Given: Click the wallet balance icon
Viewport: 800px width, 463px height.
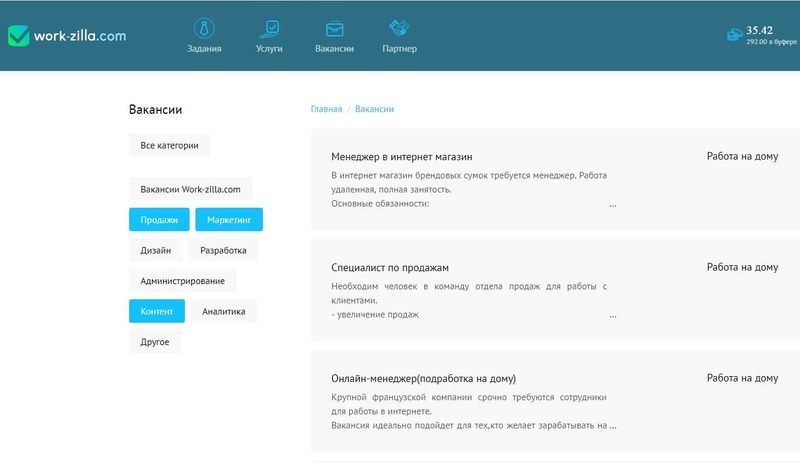Looking at the screenshot, I should 734,36.
